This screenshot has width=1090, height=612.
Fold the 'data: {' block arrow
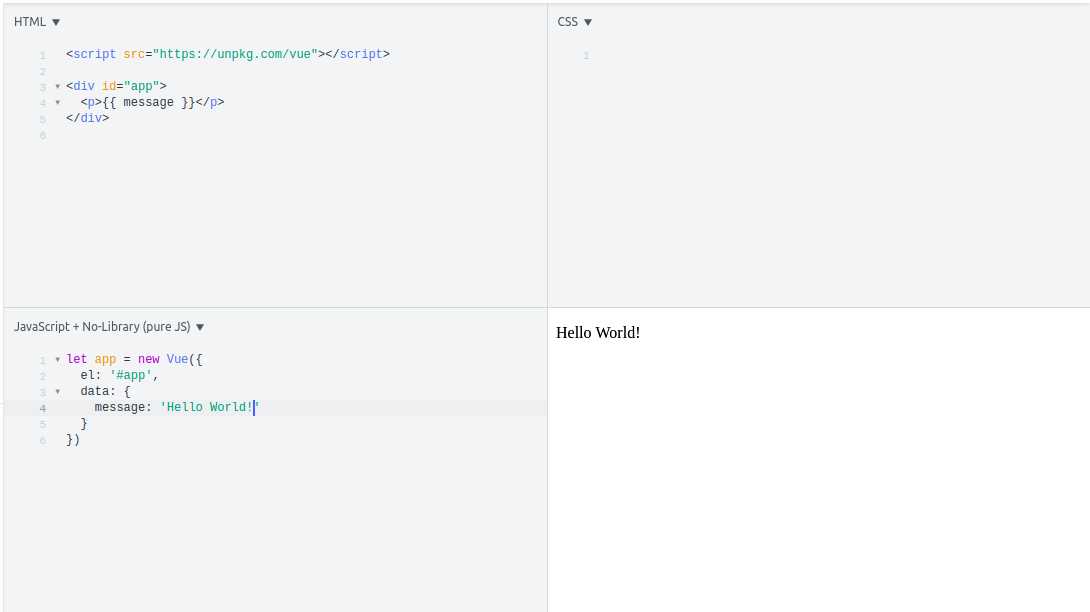[x=57, y=392]
